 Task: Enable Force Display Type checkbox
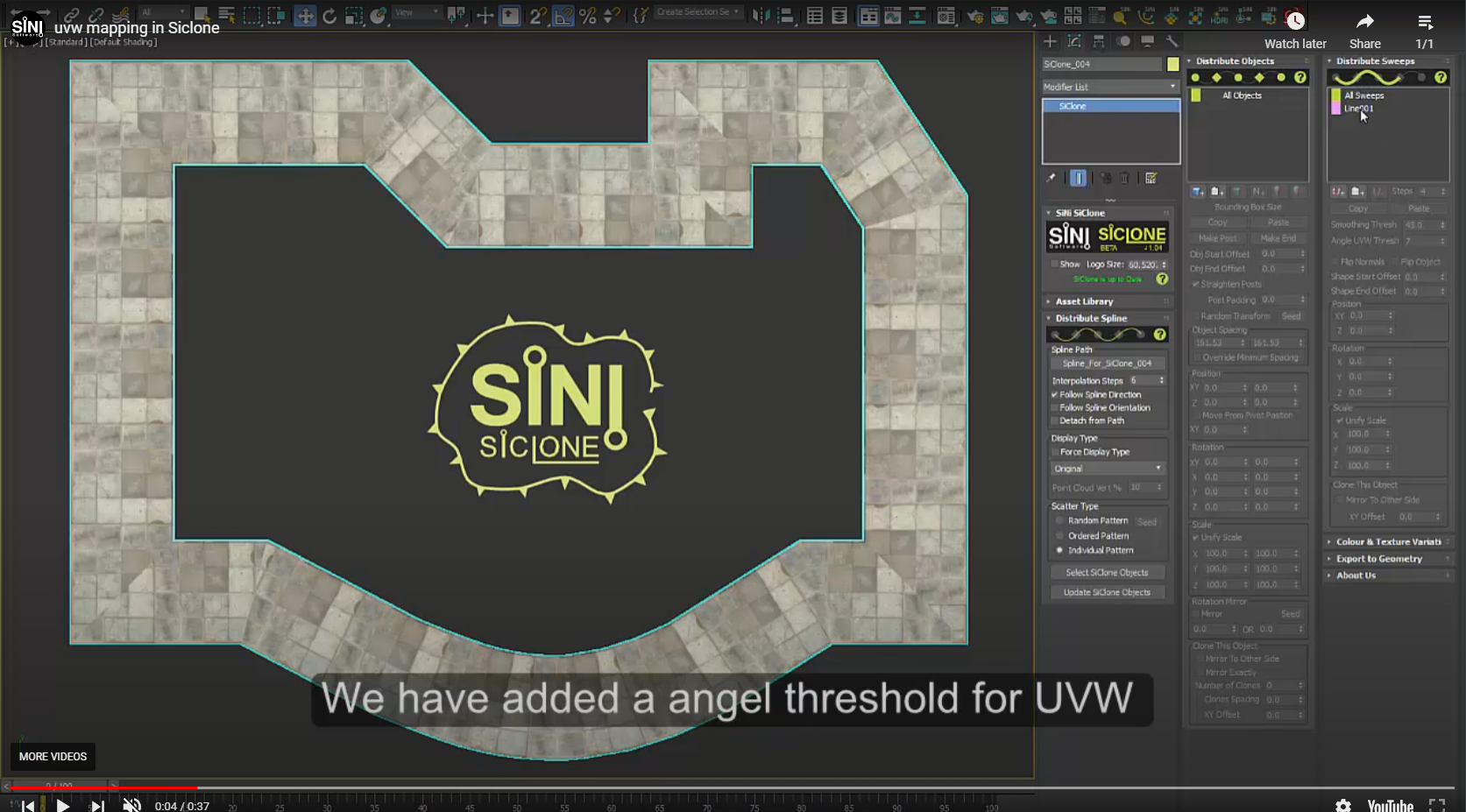pyautogui.click(x=1055, y=452)
